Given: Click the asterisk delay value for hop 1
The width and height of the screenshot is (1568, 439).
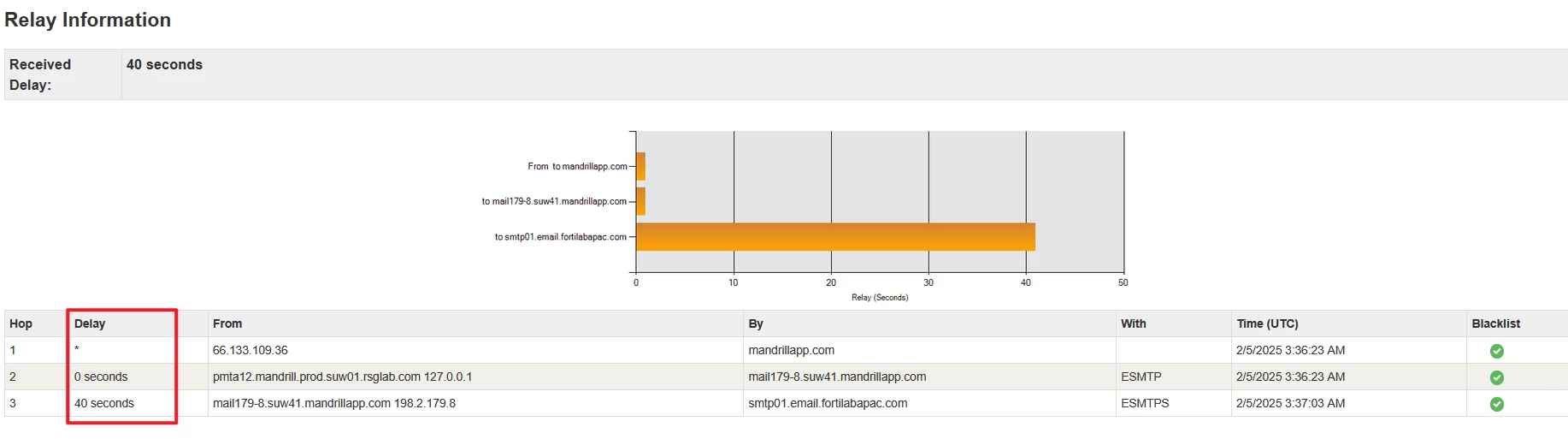Looking at the screenshot, I should pyautogui.click(x=77, y=350).
